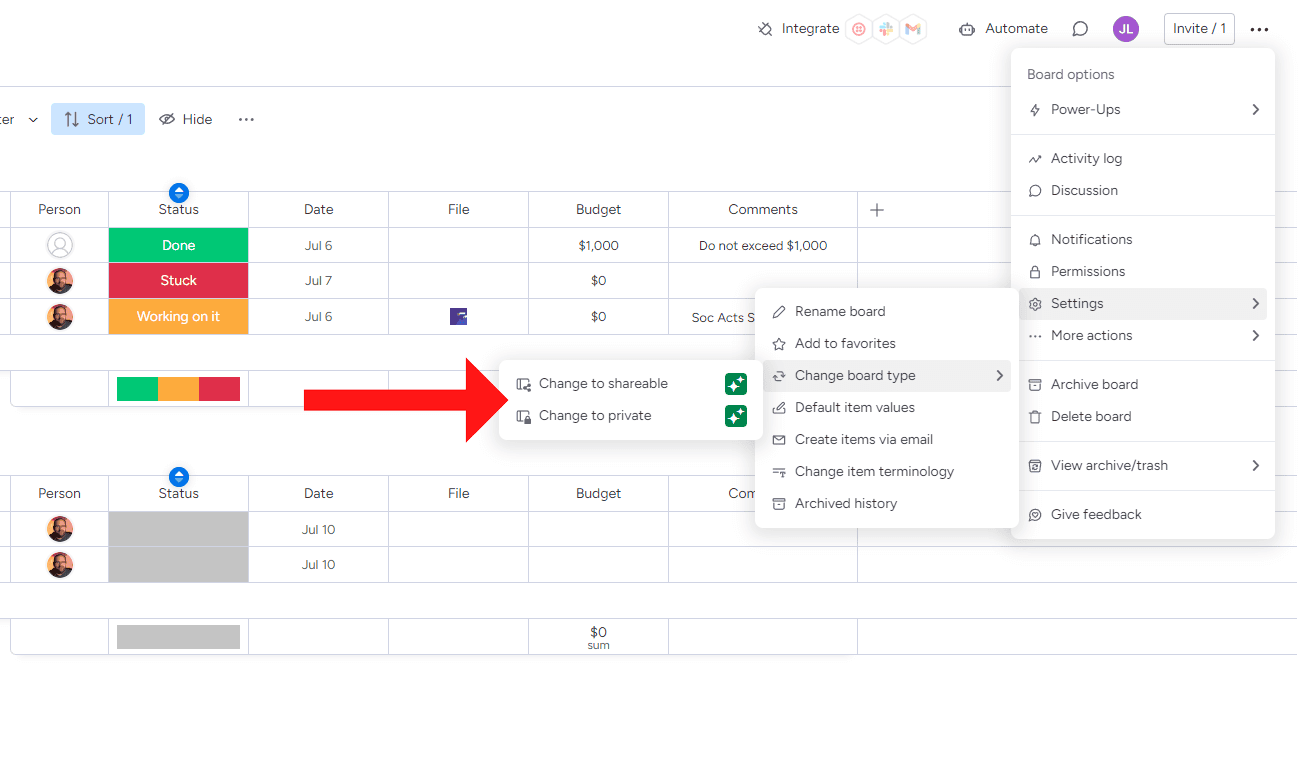1307x784 pixels.
Task: Select Rename board
Action: 887,312
